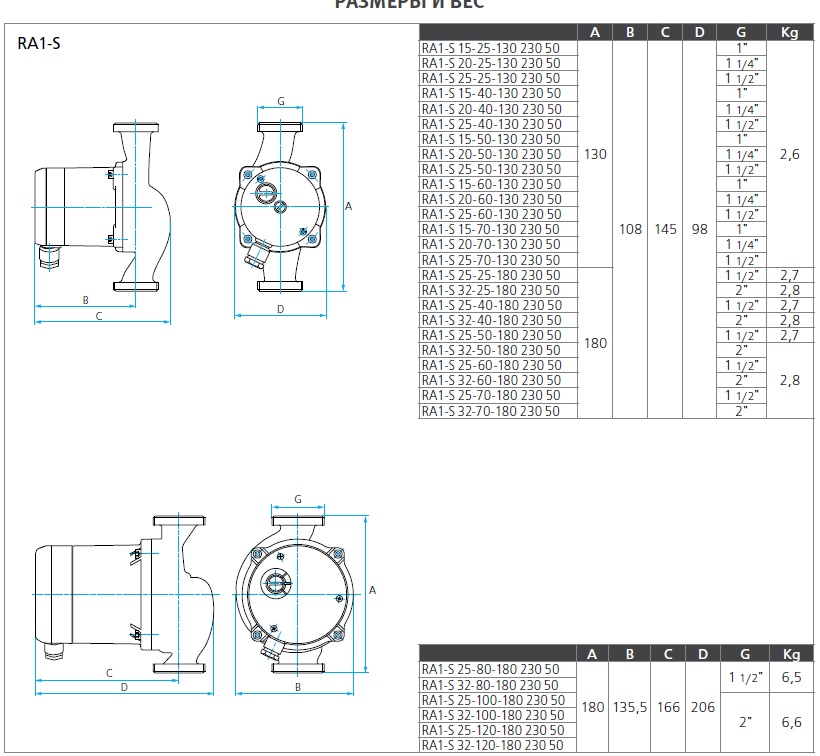The height and width of the screenshot is (756, 820).
Task: Click the 6,6 weight value
Action: 791,723
